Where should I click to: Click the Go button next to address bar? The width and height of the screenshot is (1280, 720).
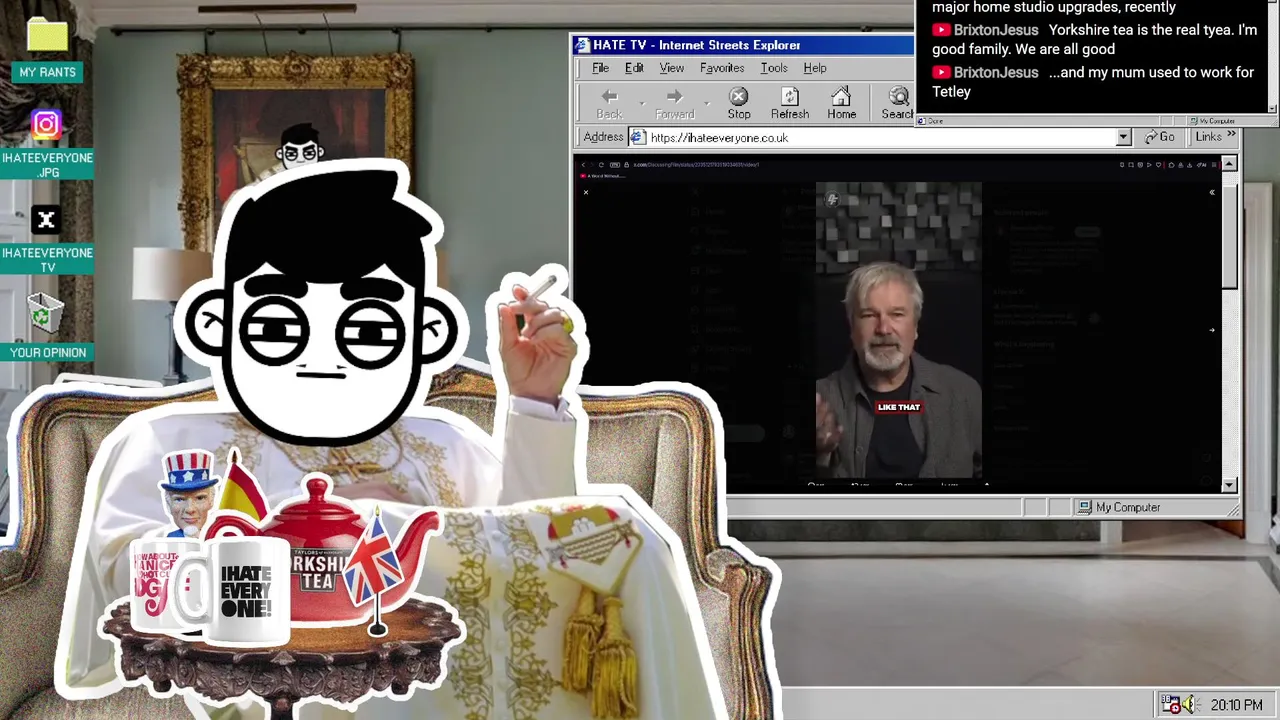[1160, 137]
